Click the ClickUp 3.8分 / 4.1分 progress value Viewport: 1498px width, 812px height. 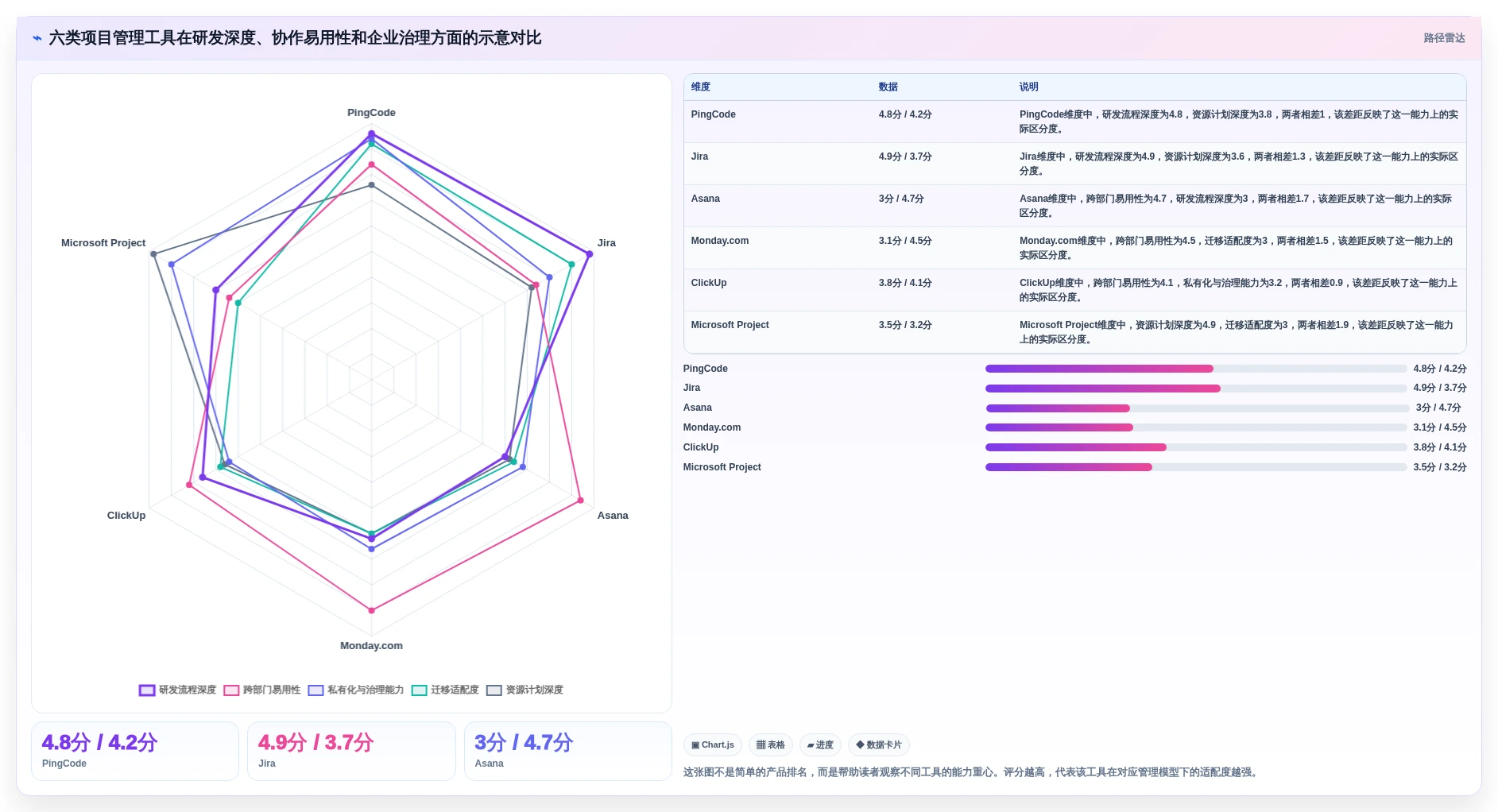1439,447
